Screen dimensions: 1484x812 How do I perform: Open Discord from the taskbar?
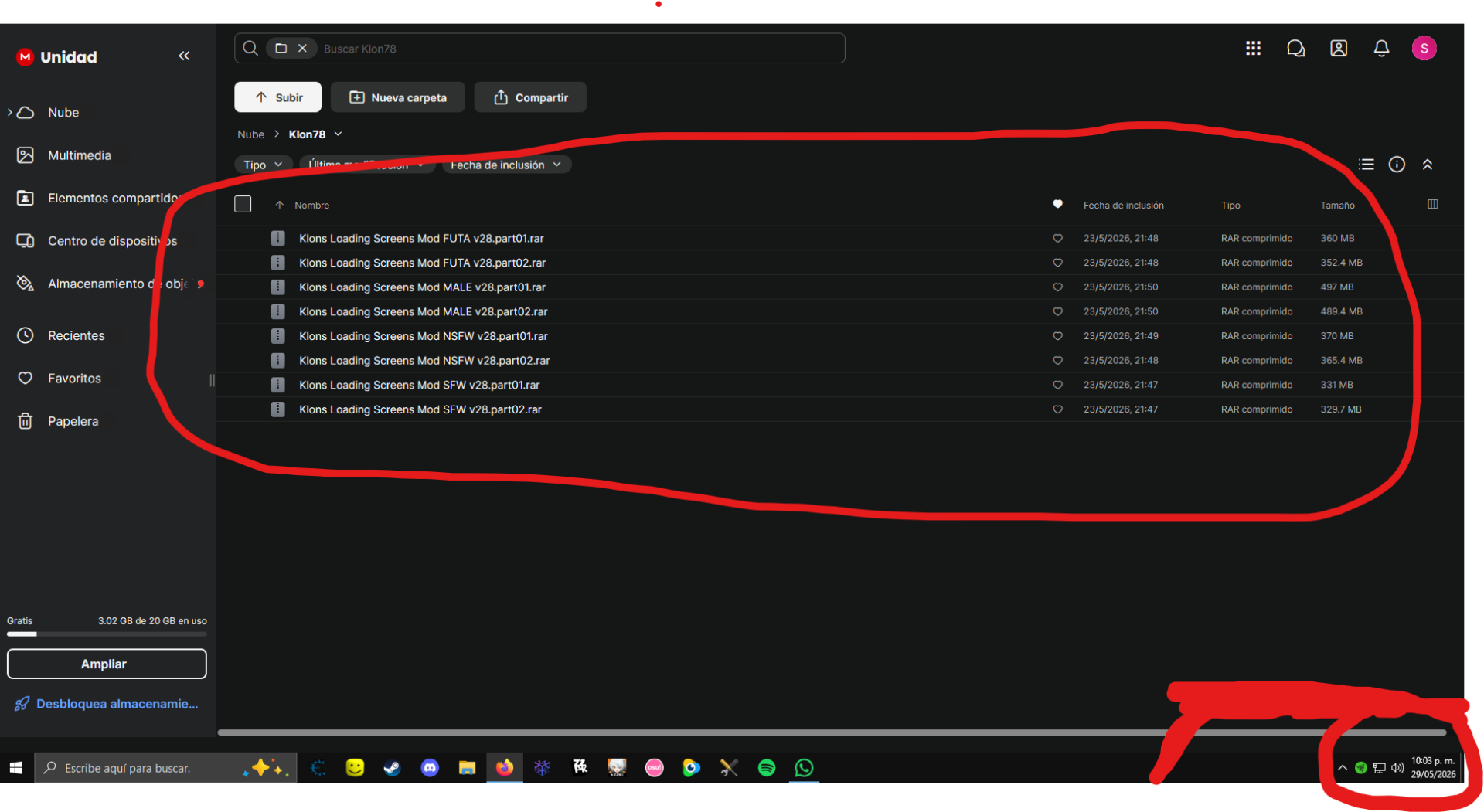tap(430, 767)
